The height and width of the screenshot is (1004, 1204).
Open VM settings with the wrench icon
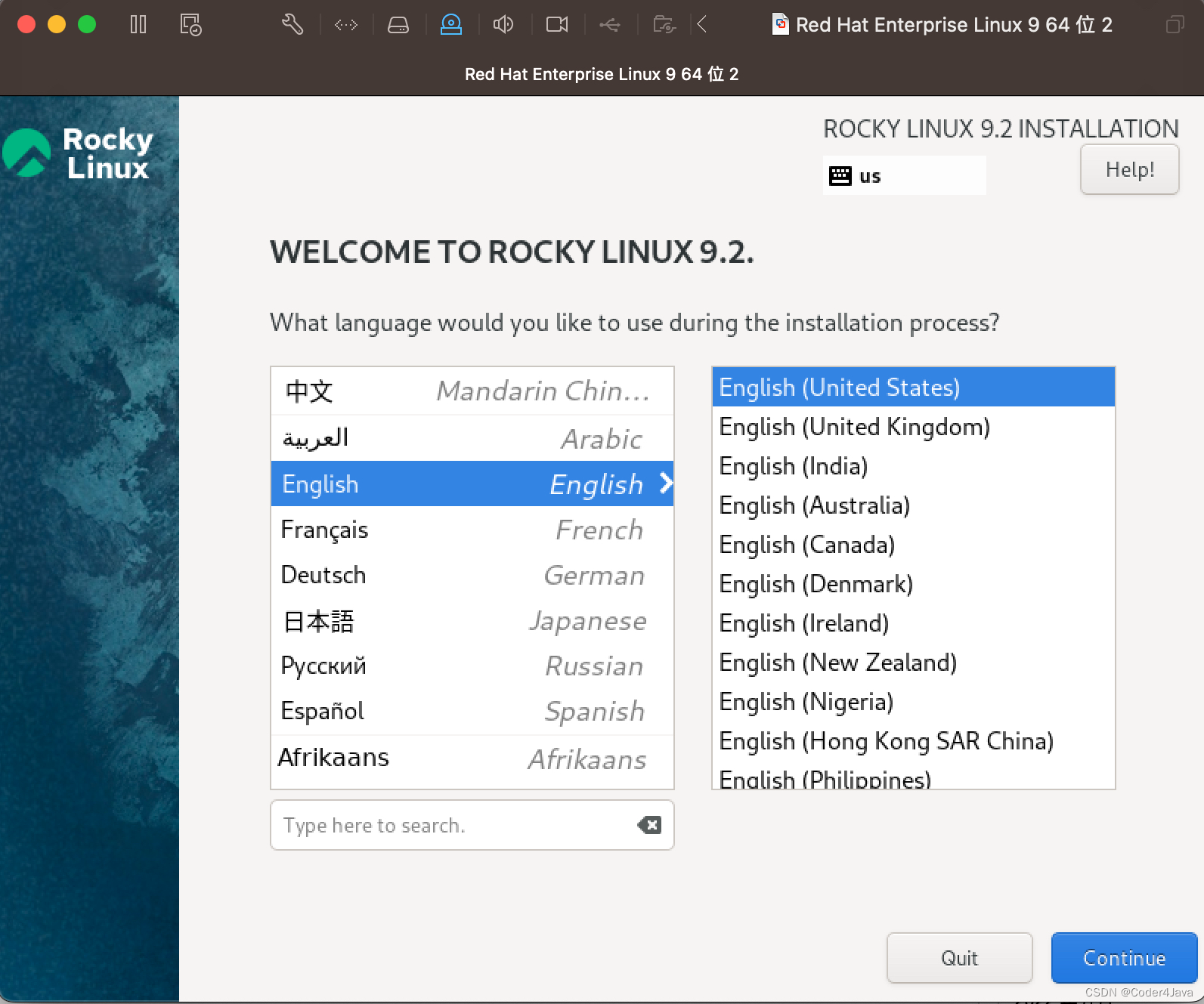pyautogui.click(x=292, y=25)
